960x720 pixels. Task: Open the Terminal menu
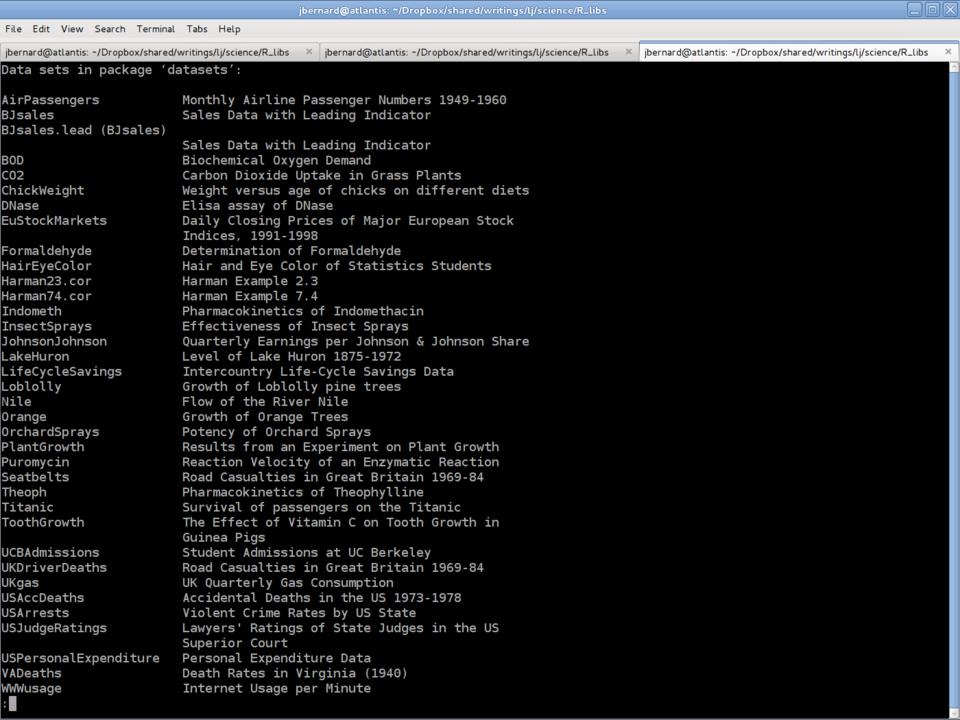click(x=156, y=29)
